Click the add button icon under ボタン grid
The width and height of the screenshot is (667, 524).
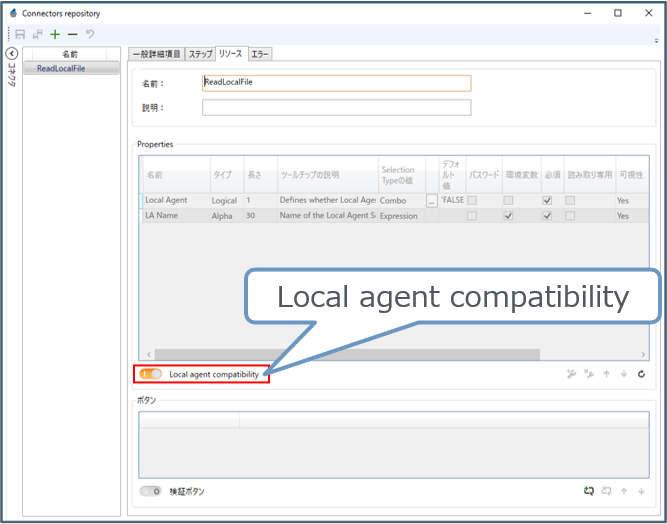coord(589,491)
